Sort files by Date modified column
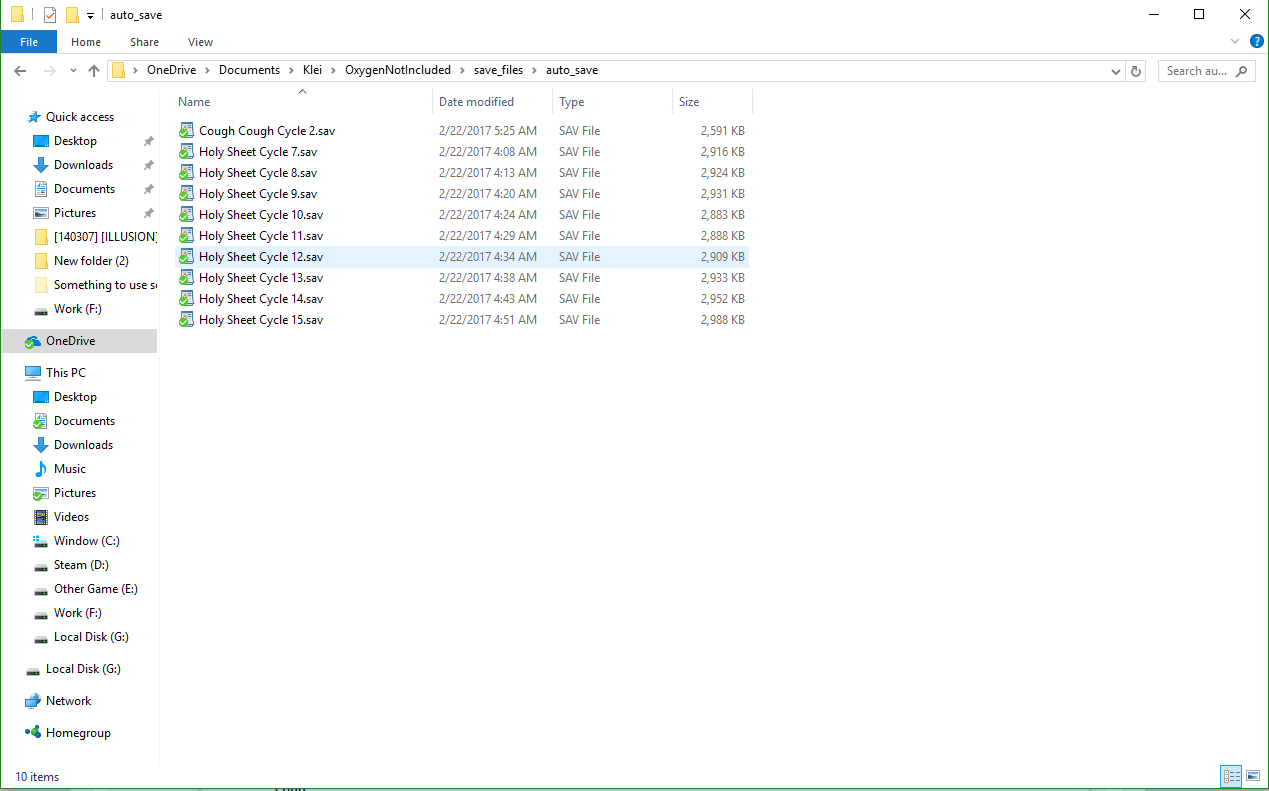The height and width of the screenshot is (791, 1269). pyautogui.click(x=476, y=102)
